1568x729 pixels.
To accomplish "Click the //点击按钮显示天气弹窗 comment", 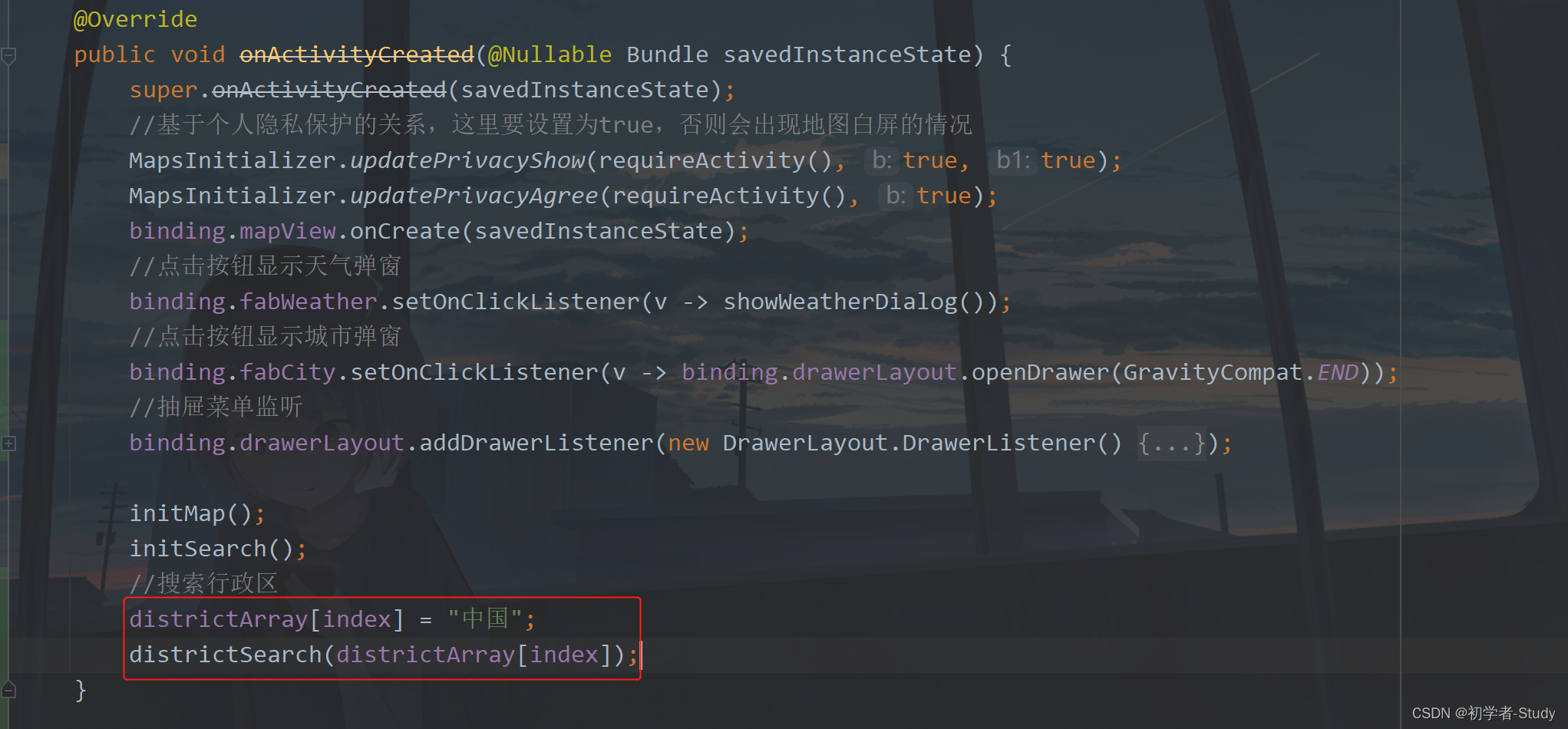I will [265, 266].
